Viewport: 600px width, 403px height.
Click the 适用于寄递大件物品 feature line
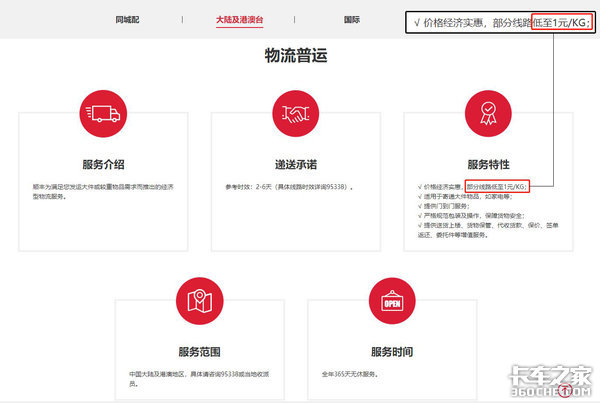(465, 196)
